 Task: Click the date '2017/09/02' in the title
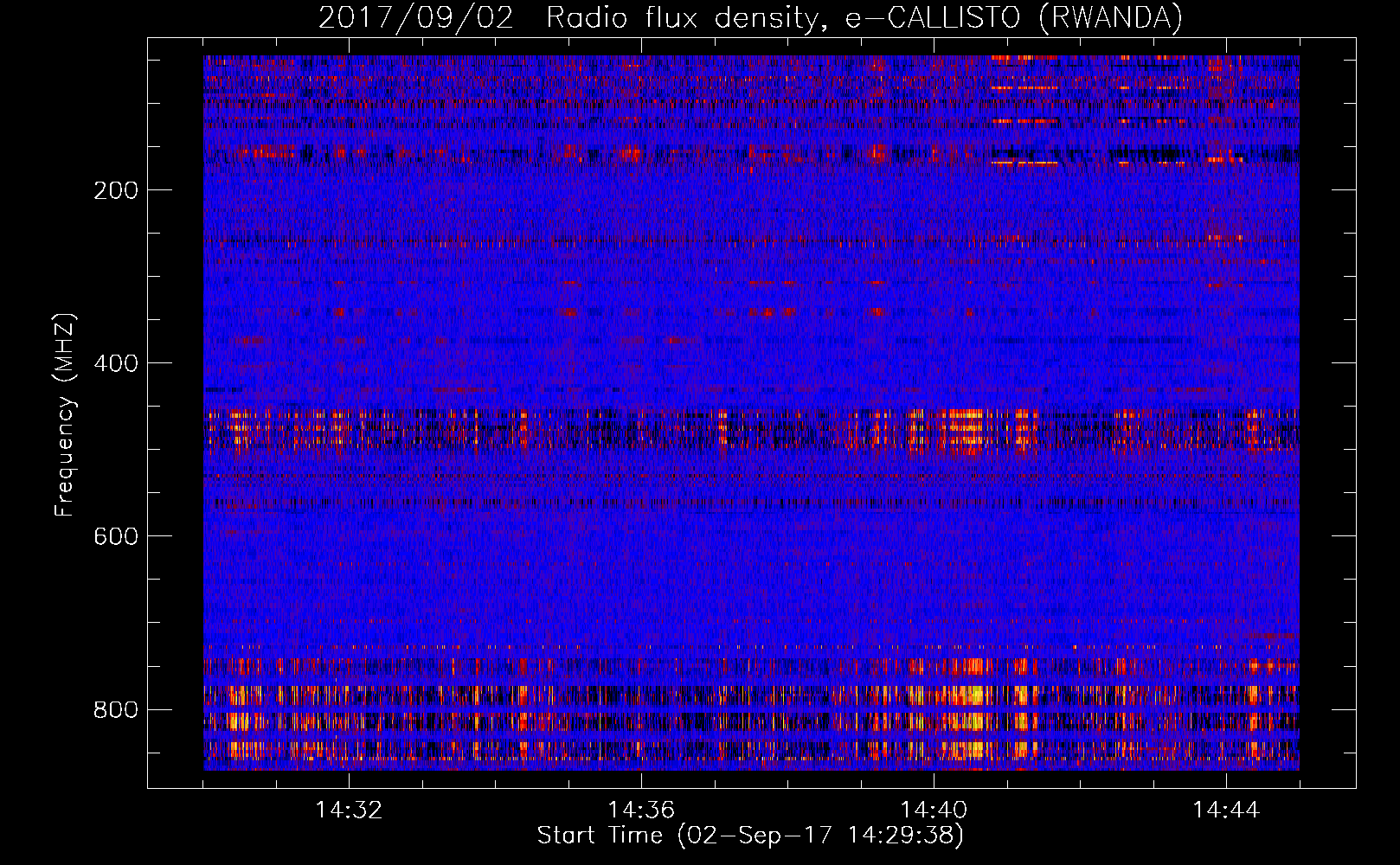tap(416, 18)
